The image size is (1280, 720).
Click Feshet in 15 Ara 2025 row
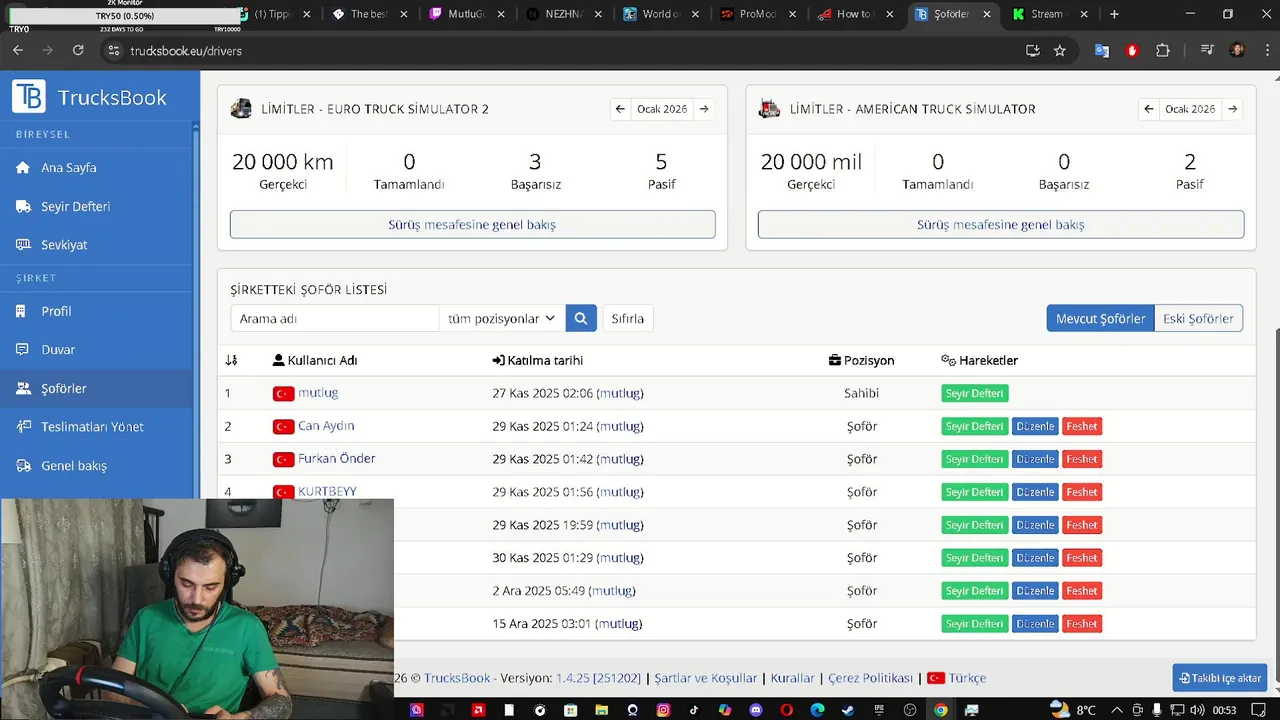point(1082,624)
